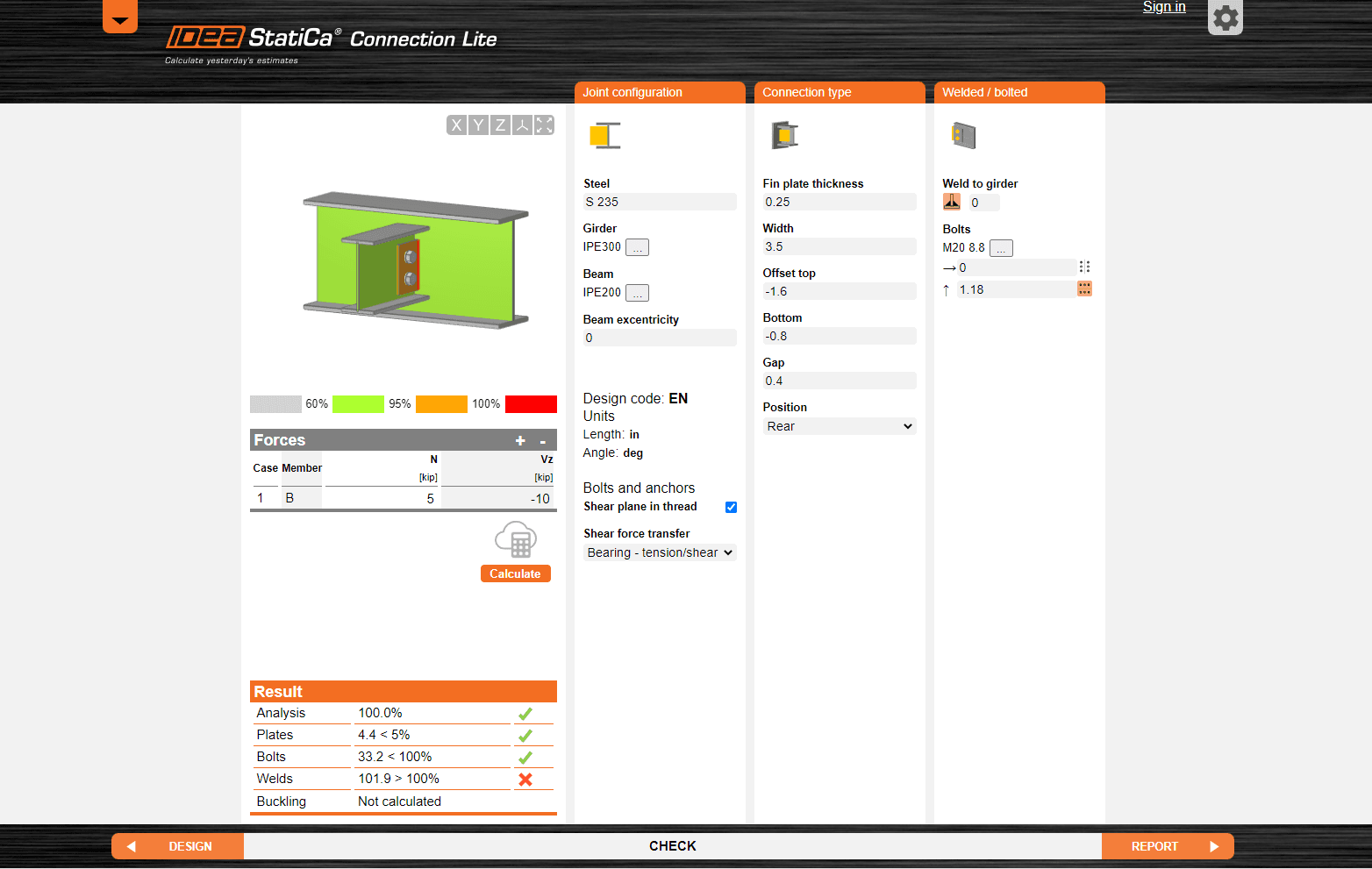Go to the DESIGN step
Image resolution: width=1372 pixels, height=869 pixels.
click(177, 846)
